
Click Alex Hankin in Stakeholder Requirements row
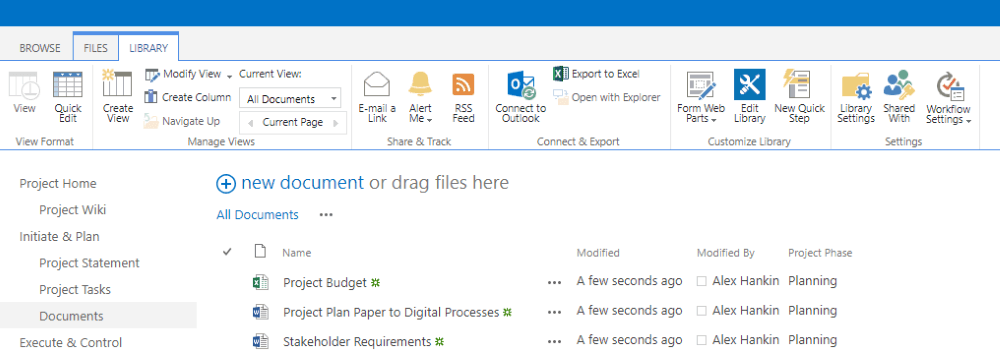pyautogui.click(x=746, y=341)
